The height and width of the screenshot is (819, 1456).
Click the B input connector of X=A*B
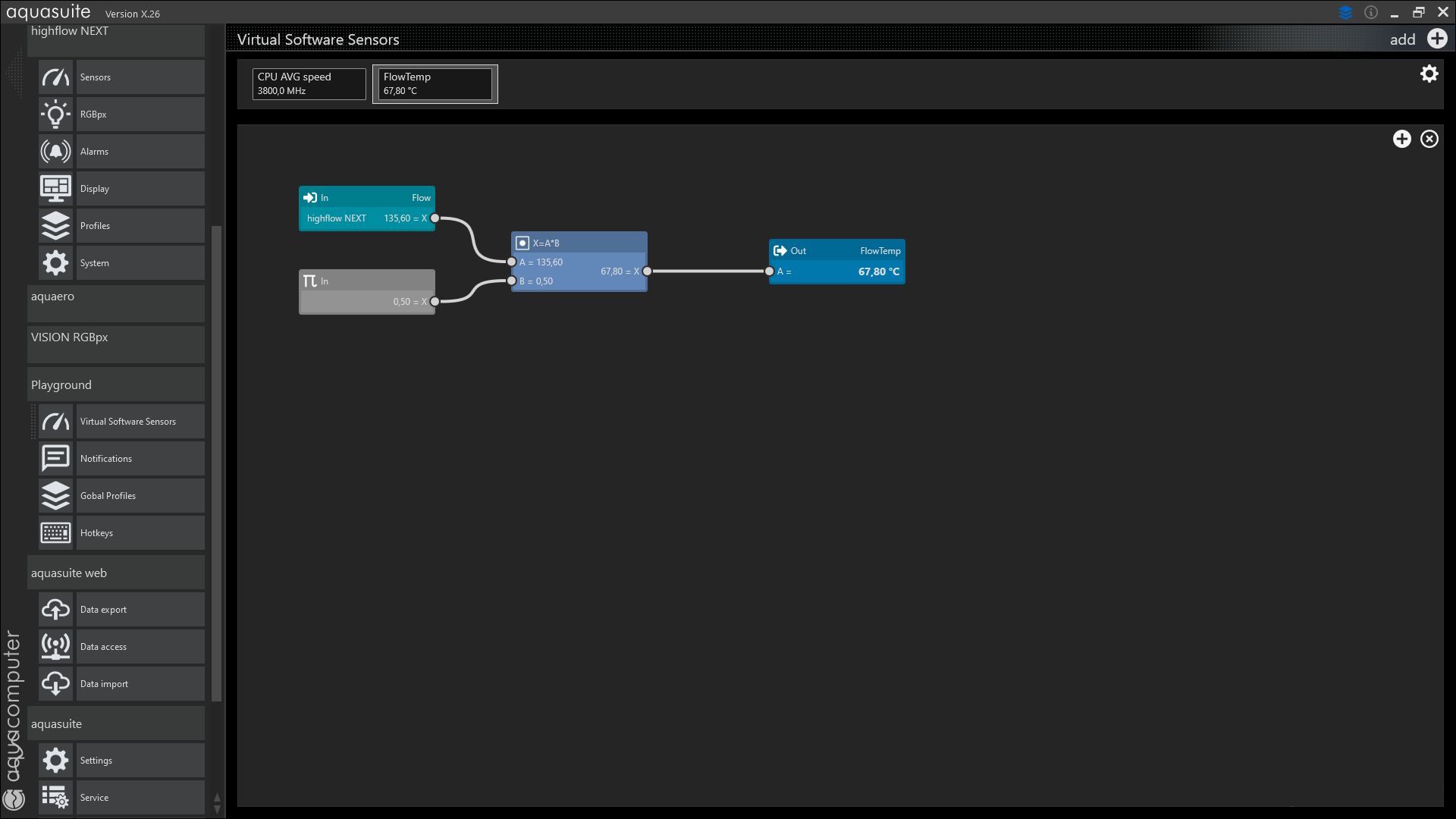512,281
